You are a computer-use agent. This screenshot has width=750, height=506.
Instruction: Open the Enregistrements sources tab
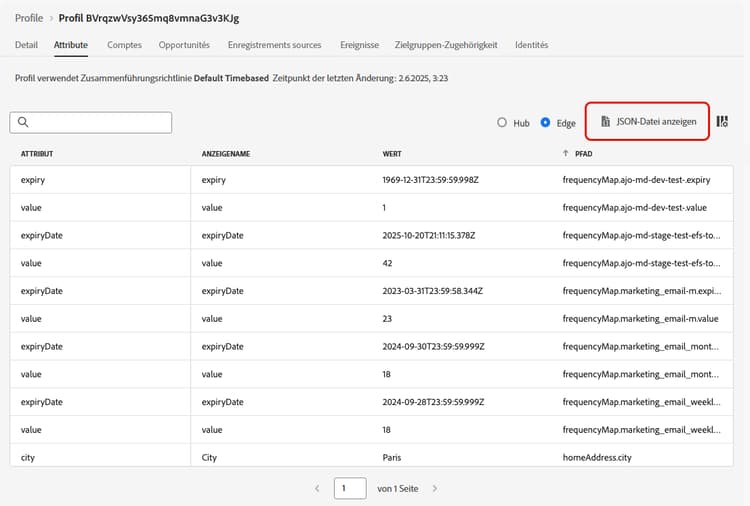(x=274, y=45)
